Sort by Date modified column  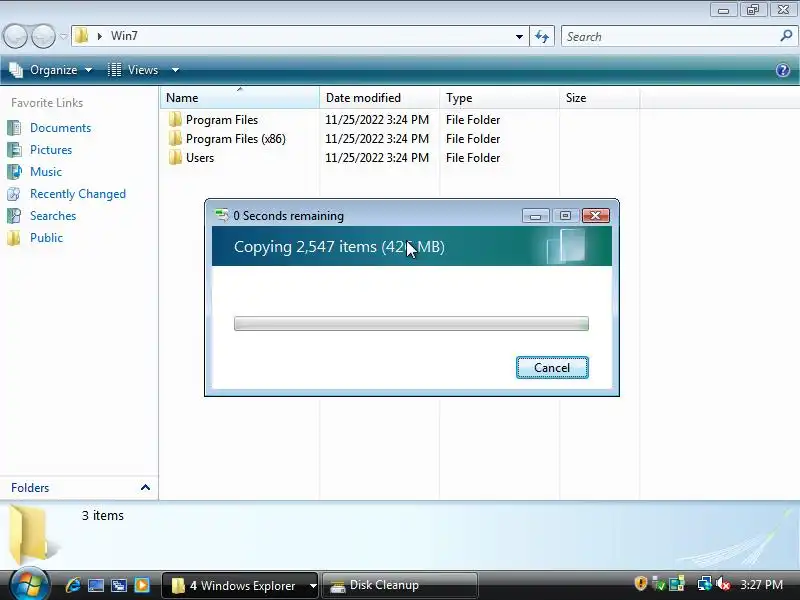coord(380,97)
